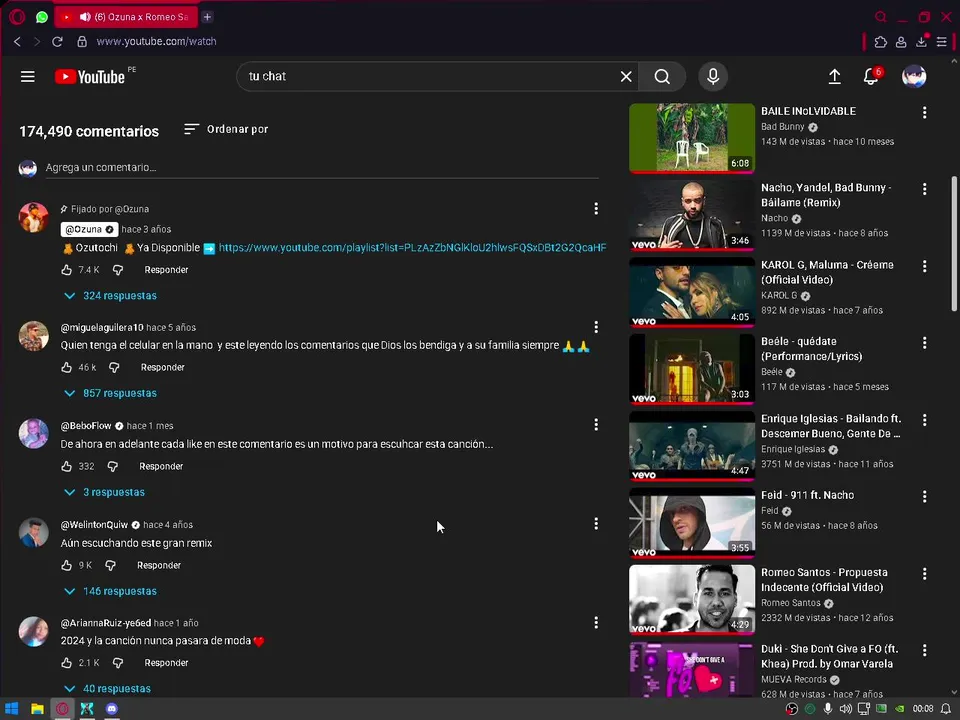Screen dimensions: 960x720
Task: Reply to the pinned Ozuna comment
Action: point(166,269)
